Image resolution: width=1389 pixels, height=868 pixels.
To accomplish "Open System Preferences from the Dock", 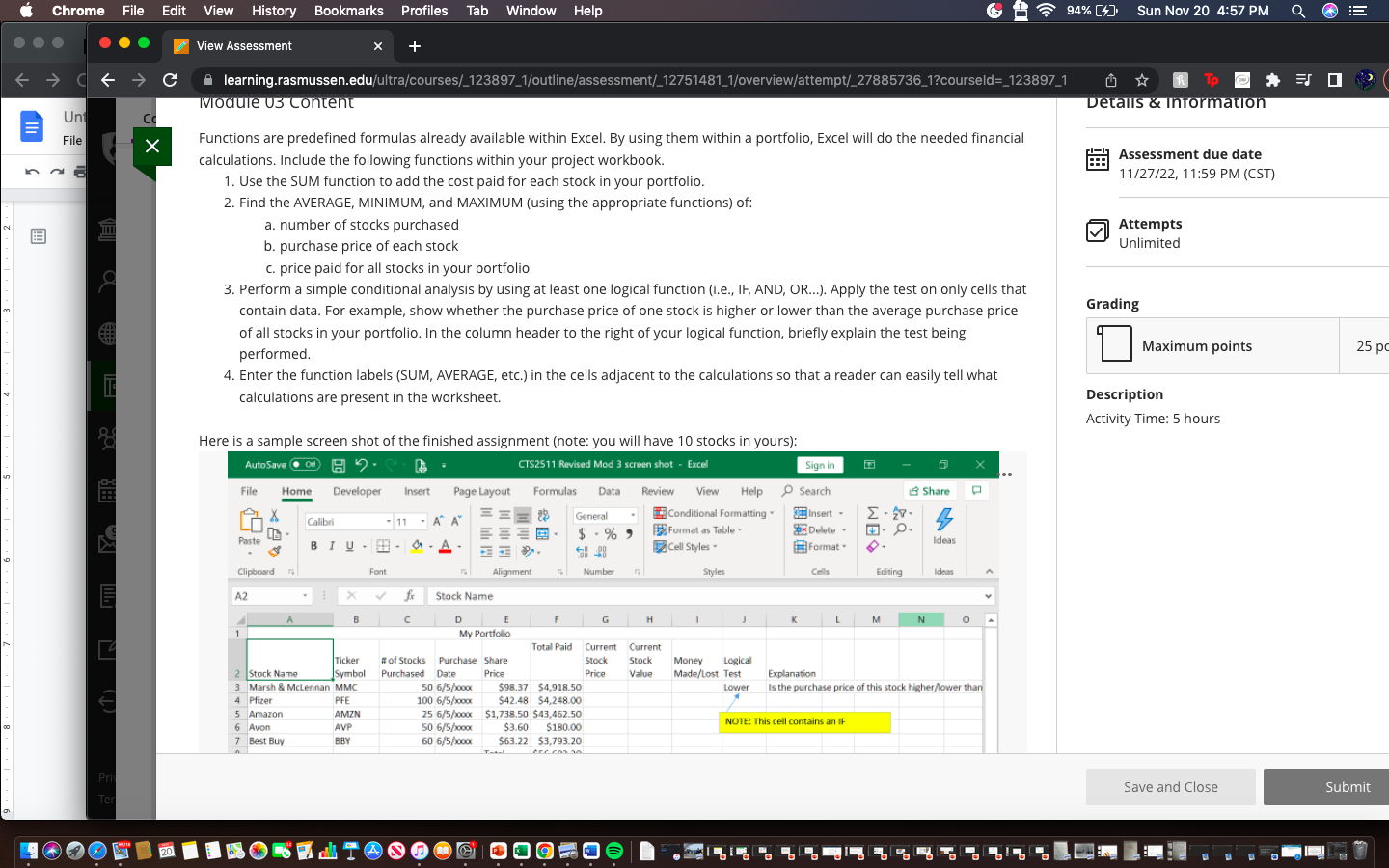I will pos(466,851).
